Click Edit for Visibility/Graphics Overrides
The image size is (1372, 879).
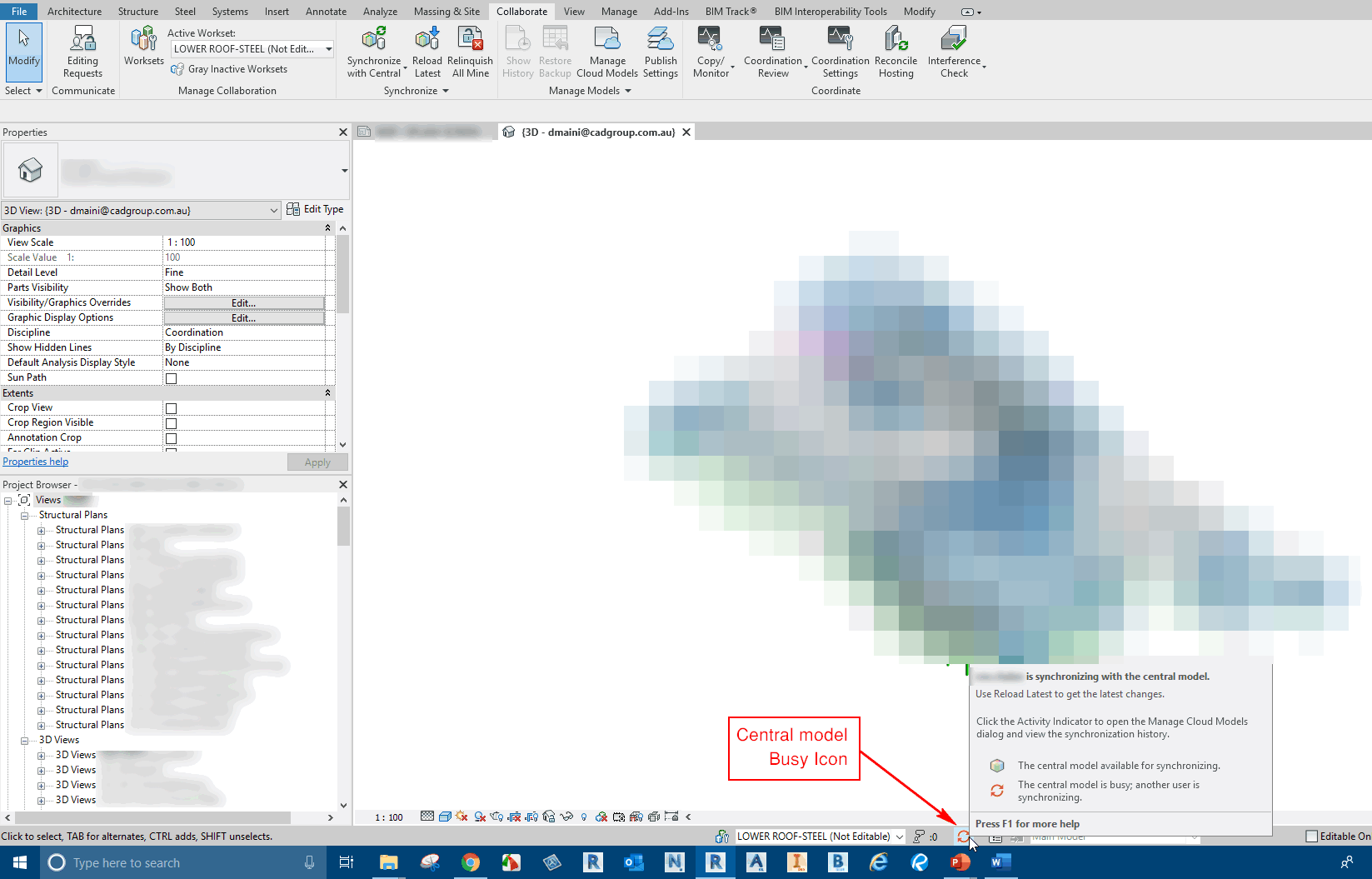click(243, 302)
